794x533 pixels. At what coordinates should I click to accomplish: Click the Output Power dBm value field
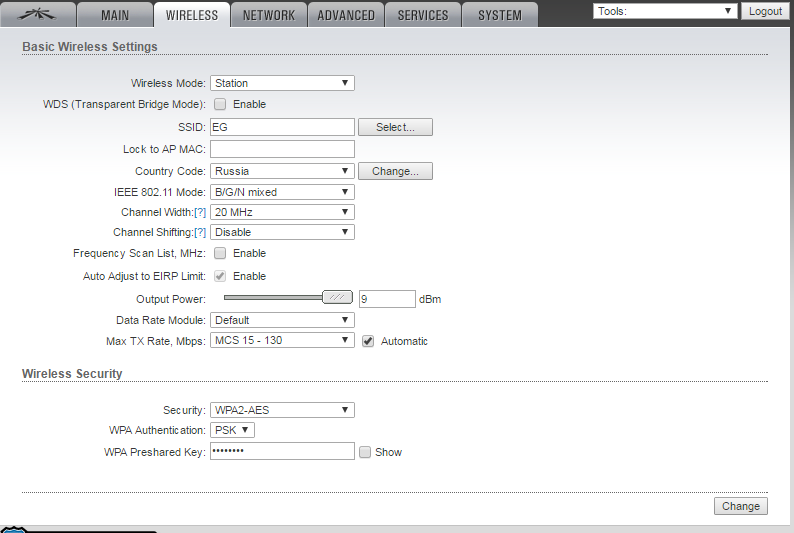(x=387, y=299)
